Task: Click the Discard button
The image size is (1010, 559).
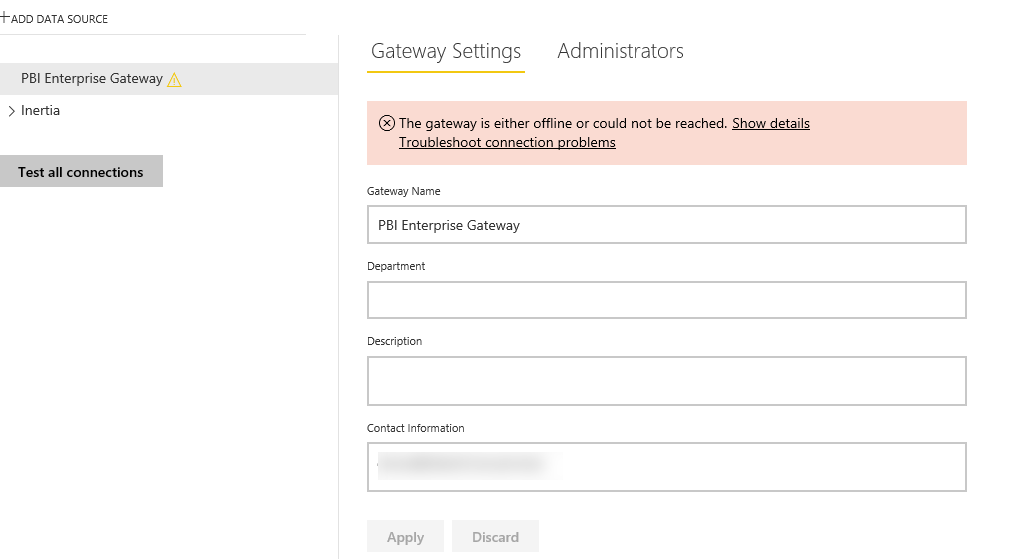Action: pos(495,536)
